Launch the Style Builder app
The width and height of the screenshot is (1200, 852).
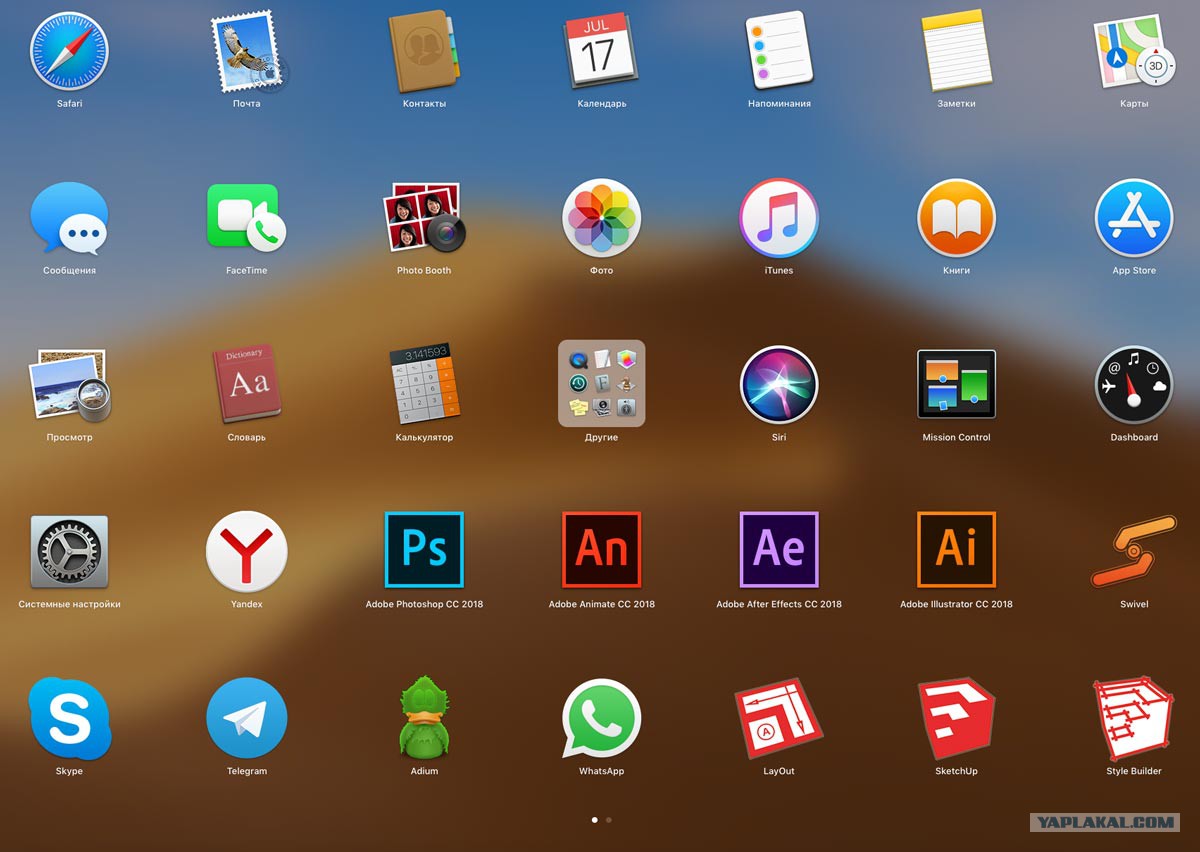click(1134, 718)
